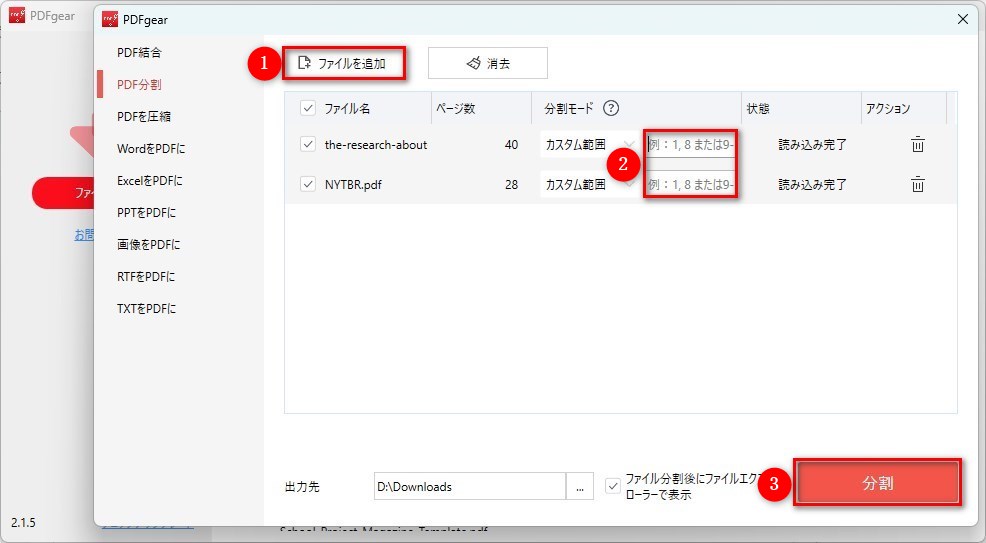Viewport: 986px width, 543px height.
Task: Click the red button in background PDFgear window
Action: coord(63,192)
